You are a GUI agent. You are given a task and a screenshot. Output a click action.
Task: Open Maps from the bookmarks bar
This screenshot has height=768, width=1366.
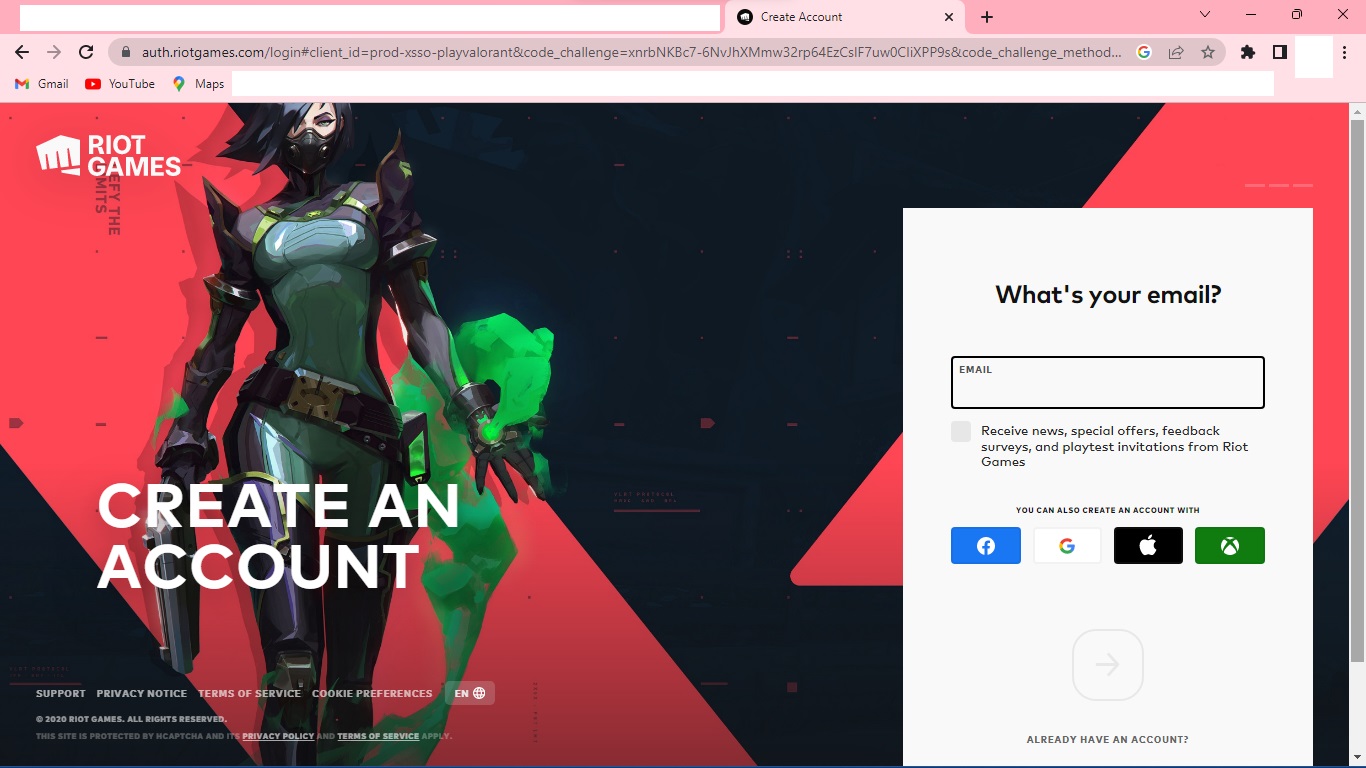(x=197, y=84)
